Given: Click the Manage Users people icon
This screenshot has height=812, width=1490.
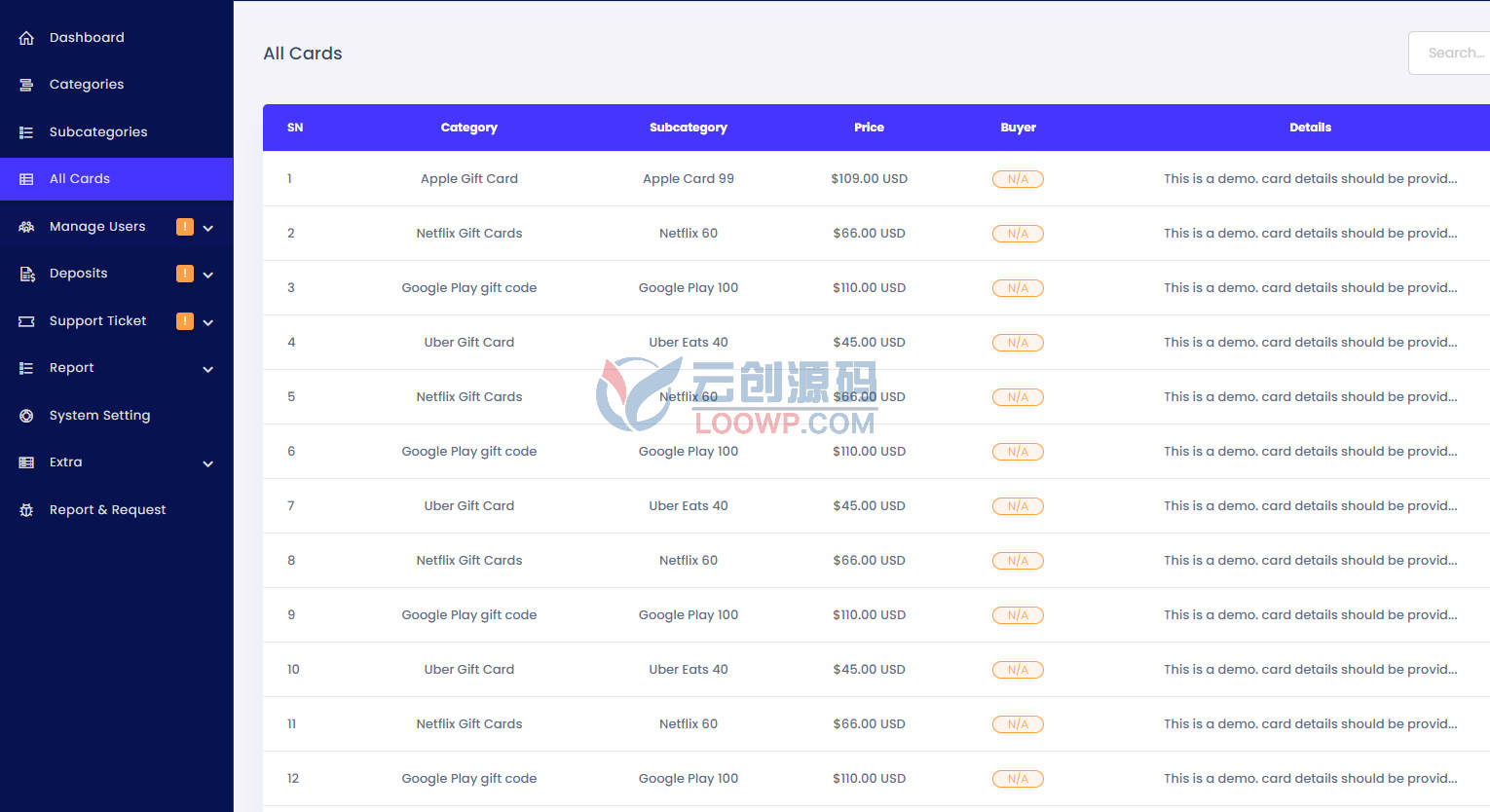Looking at the screenshot, I should (26, 227).
